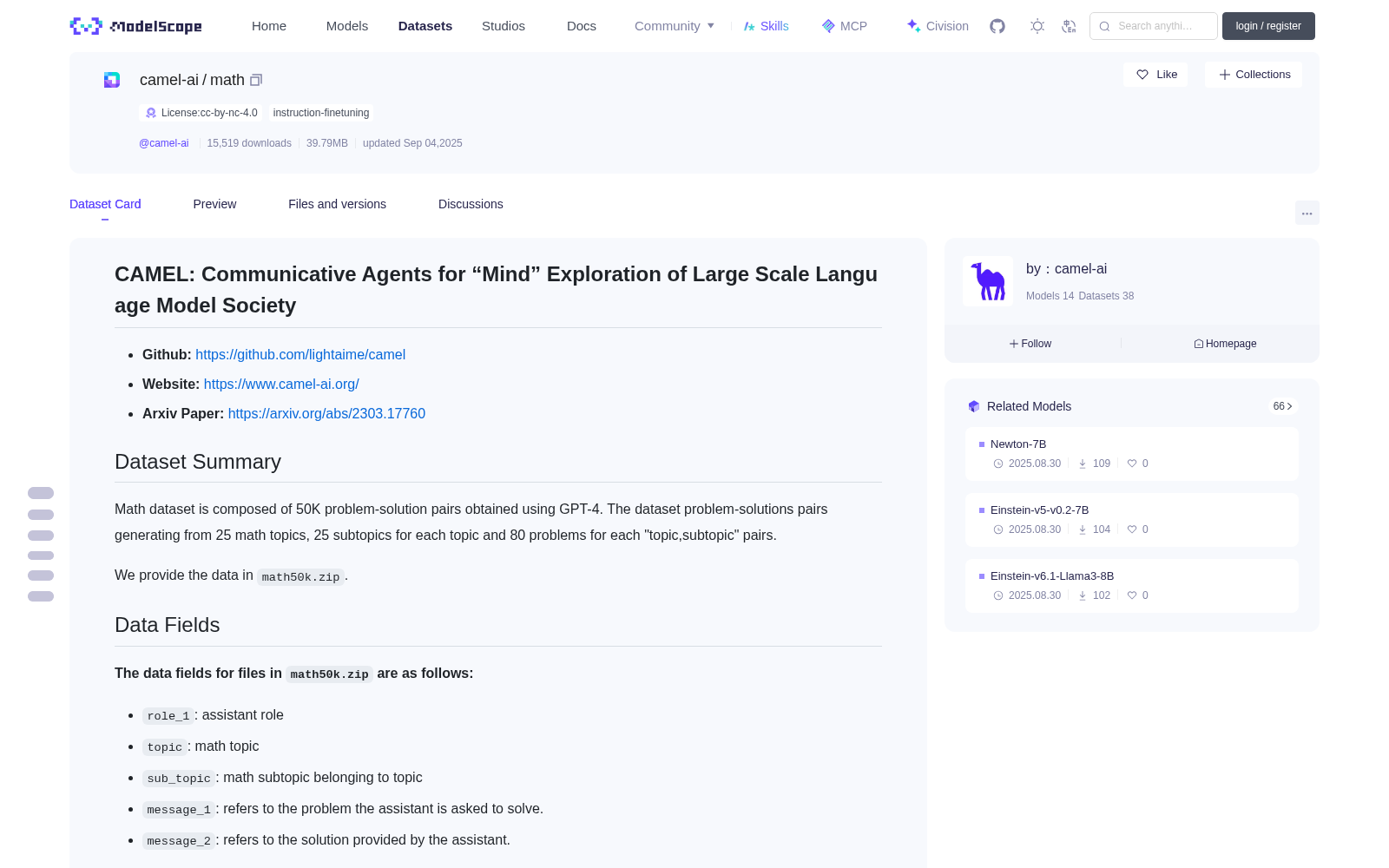The image size is (1389, 868).
Task: Click the Dataset Summary heading
Action: point(198,462)
